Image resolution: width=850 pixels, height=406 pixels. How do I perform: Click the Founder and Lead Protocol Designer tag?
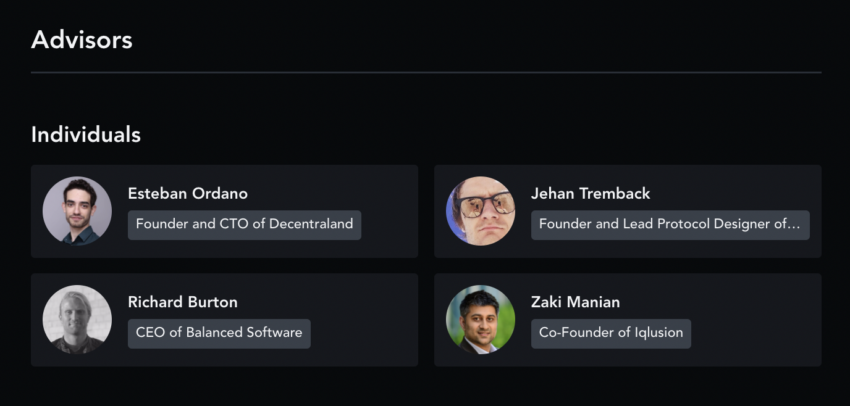(x=671, y=225)
